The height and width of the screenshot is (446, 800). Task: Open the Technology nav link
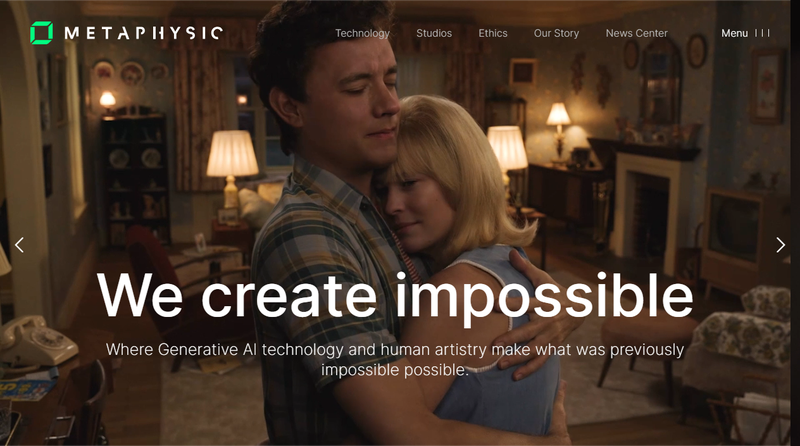tap(362, 33)
